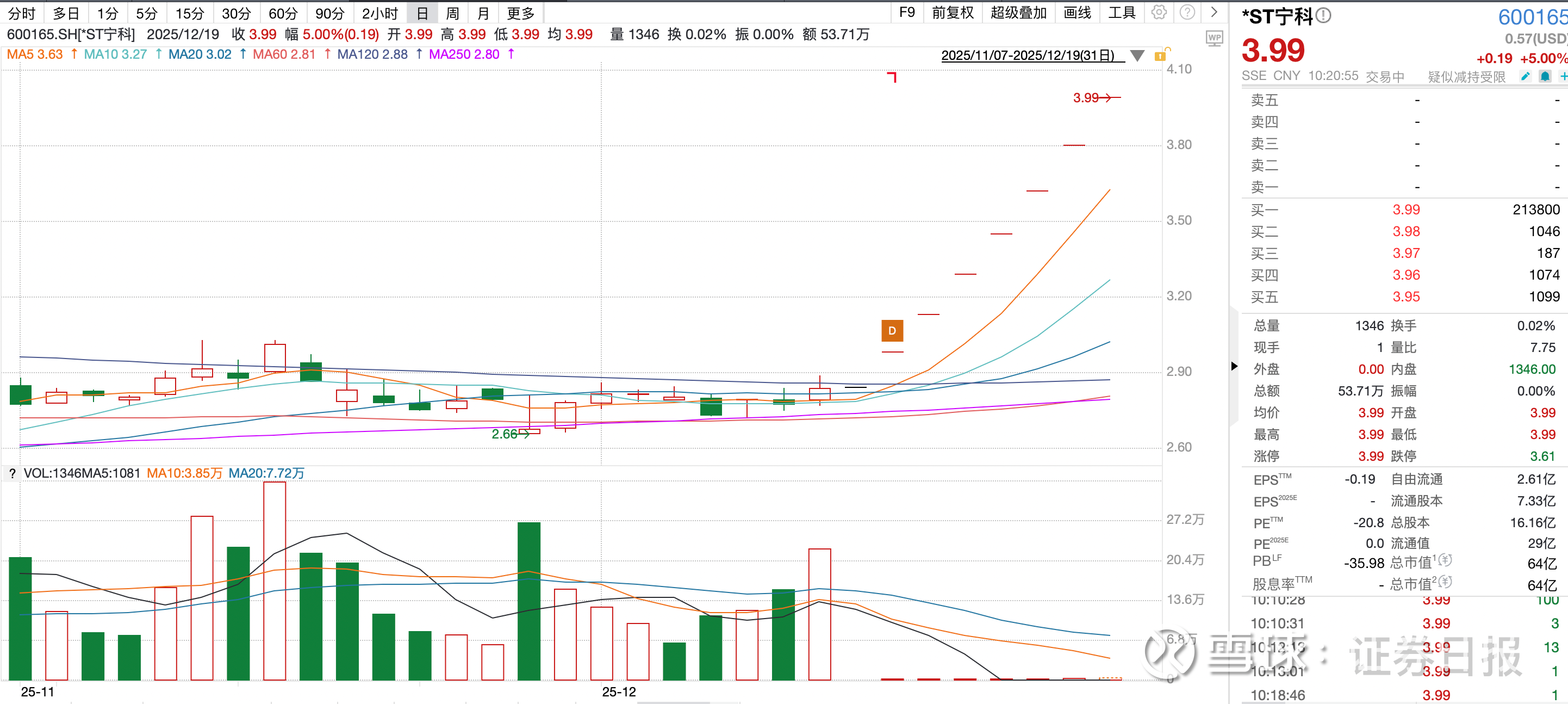Viewport: 1568px width, 704px height.
Task: Click the orange D dividend marker
Action: [x=892, y=331]
